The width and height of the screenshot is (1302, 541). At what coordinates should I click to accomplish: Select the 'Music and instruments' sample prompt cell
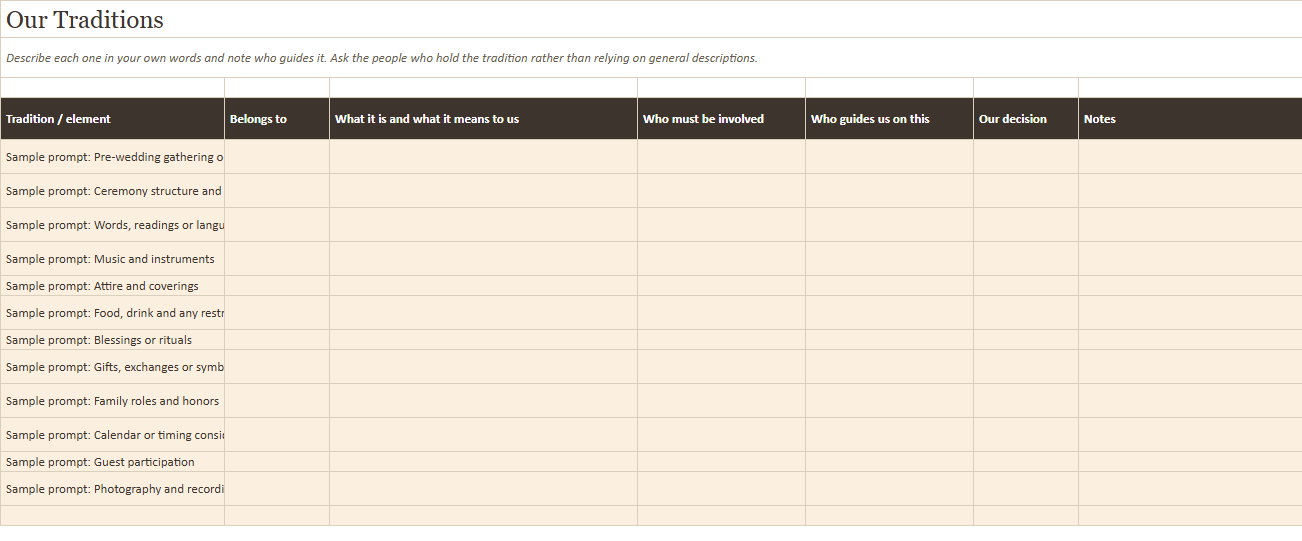tap(112, 259)
